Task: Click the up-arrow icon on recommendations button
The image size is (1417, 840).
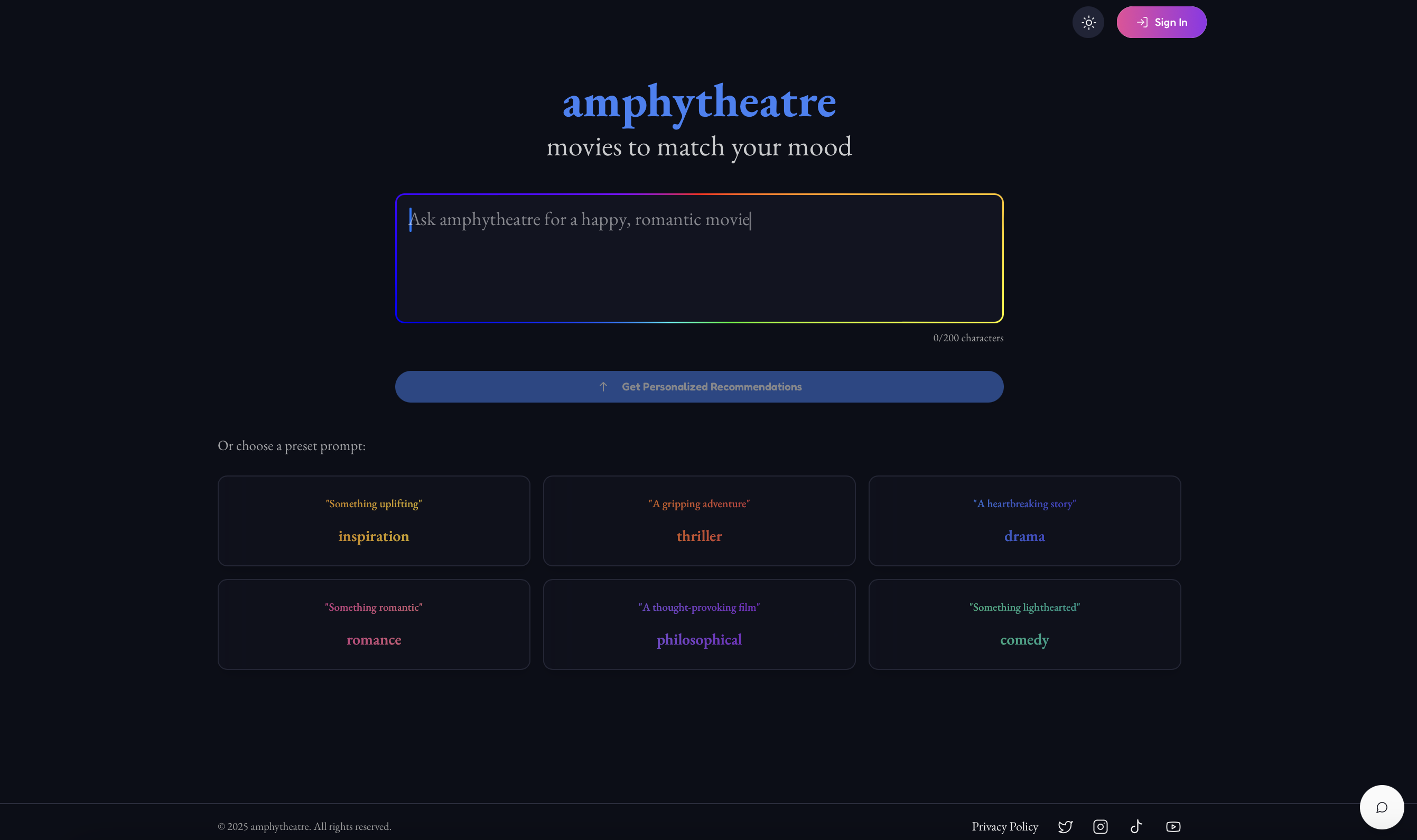Action: (603, 387)
